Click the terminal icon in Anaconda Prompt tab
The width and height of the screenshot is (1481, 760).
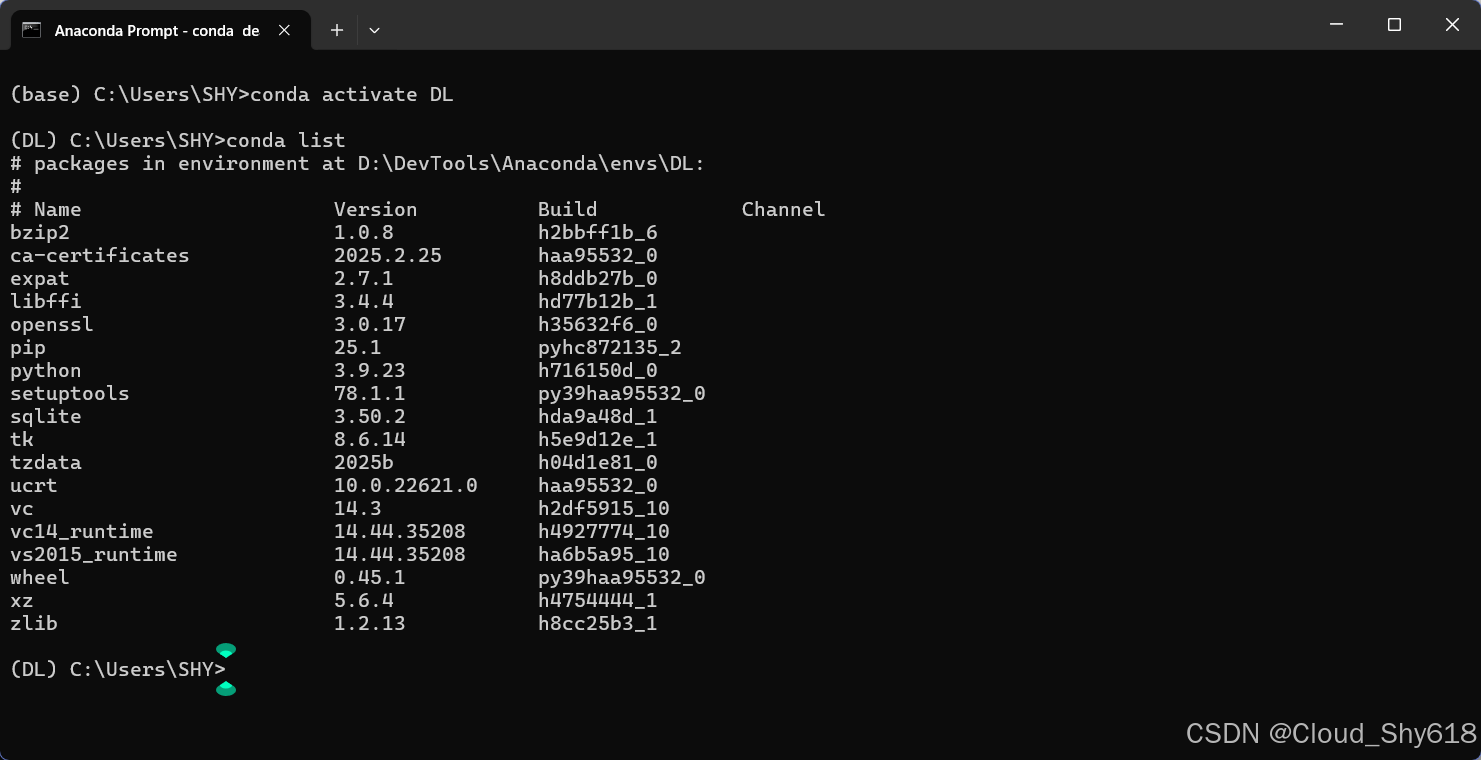pos(32,30)
